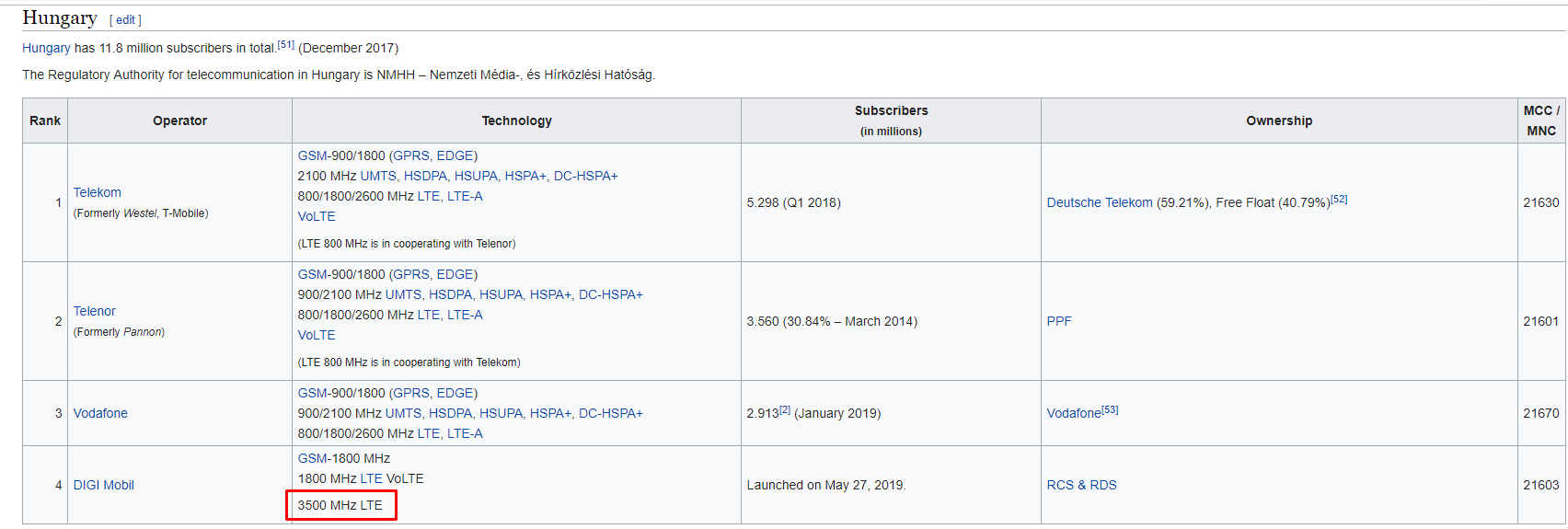Click EDGE link in Telenor row
Image resolution: width=1568 pixels, height=529 pixels.
pos(455,274)
